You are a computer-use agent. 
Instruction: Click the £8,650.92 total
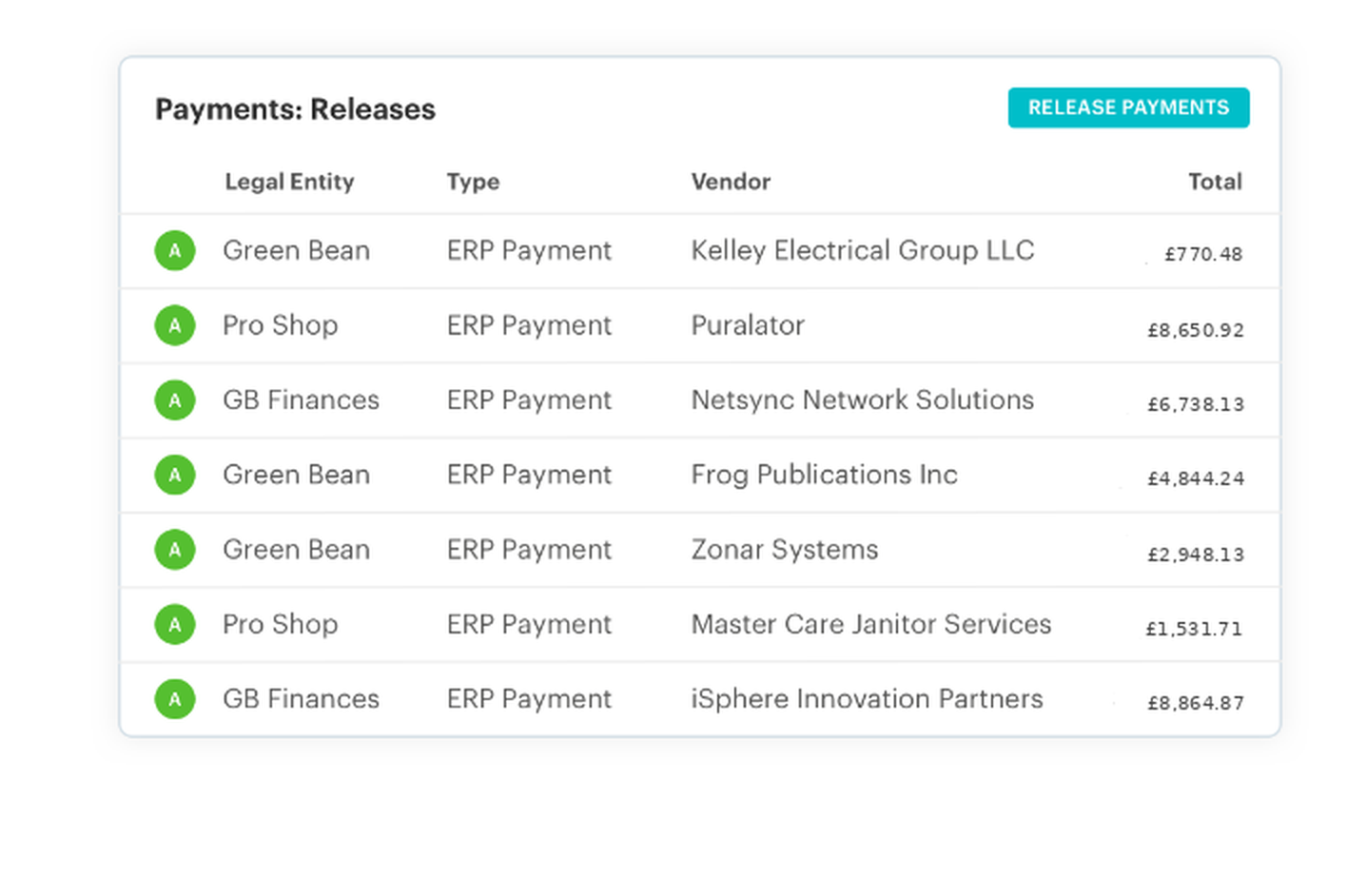pyautogui.click(x=1196, y=330)
